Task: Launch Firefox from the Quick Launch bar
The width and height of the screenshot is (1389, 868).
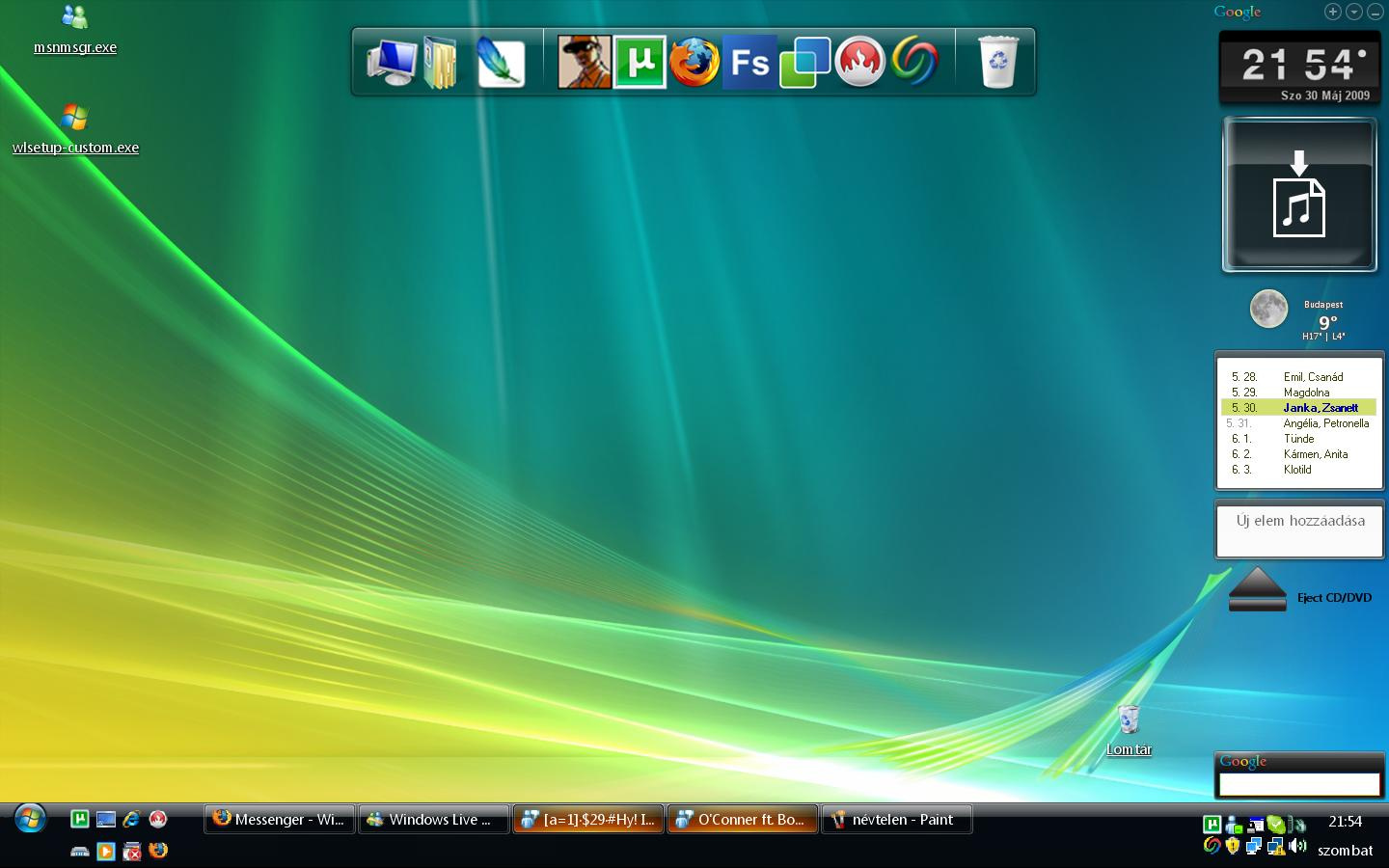Action: point(158,851)
